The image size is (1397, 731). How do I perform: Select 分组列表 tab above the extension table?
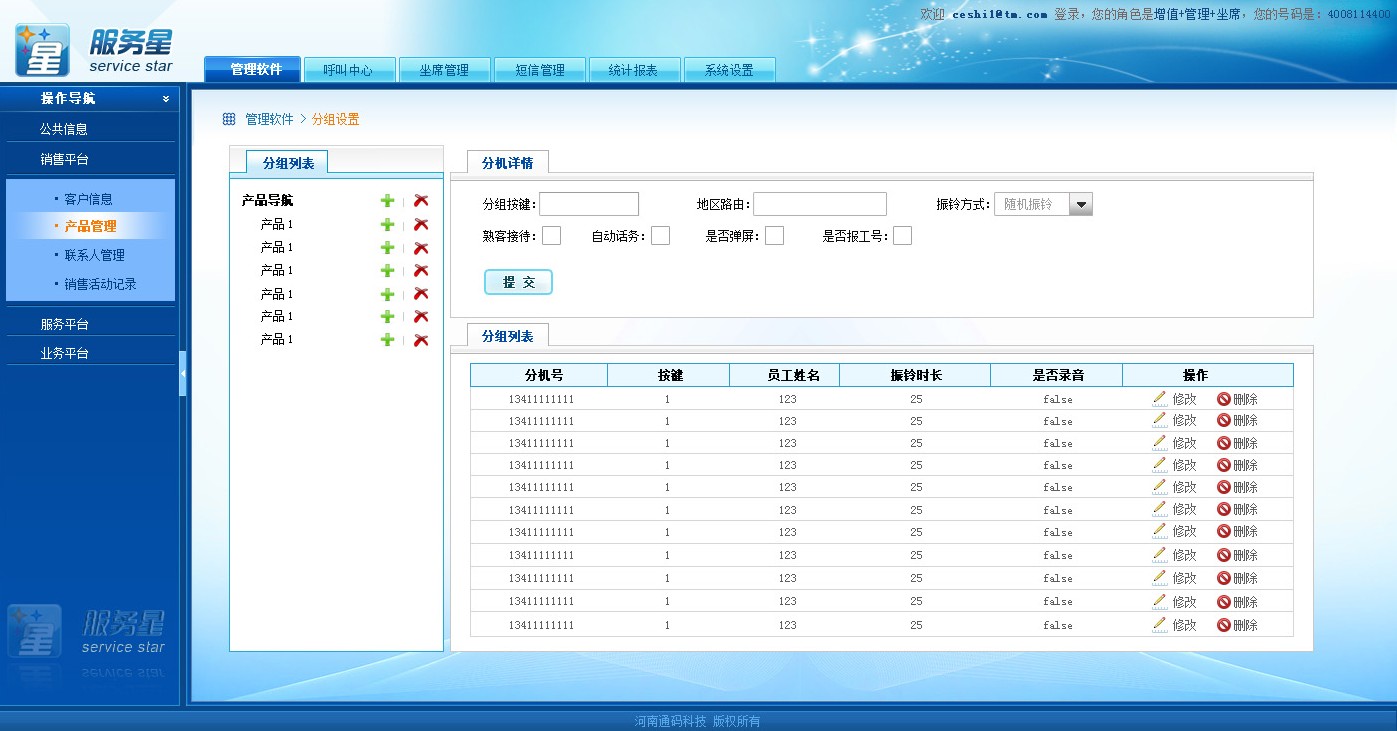507,336
